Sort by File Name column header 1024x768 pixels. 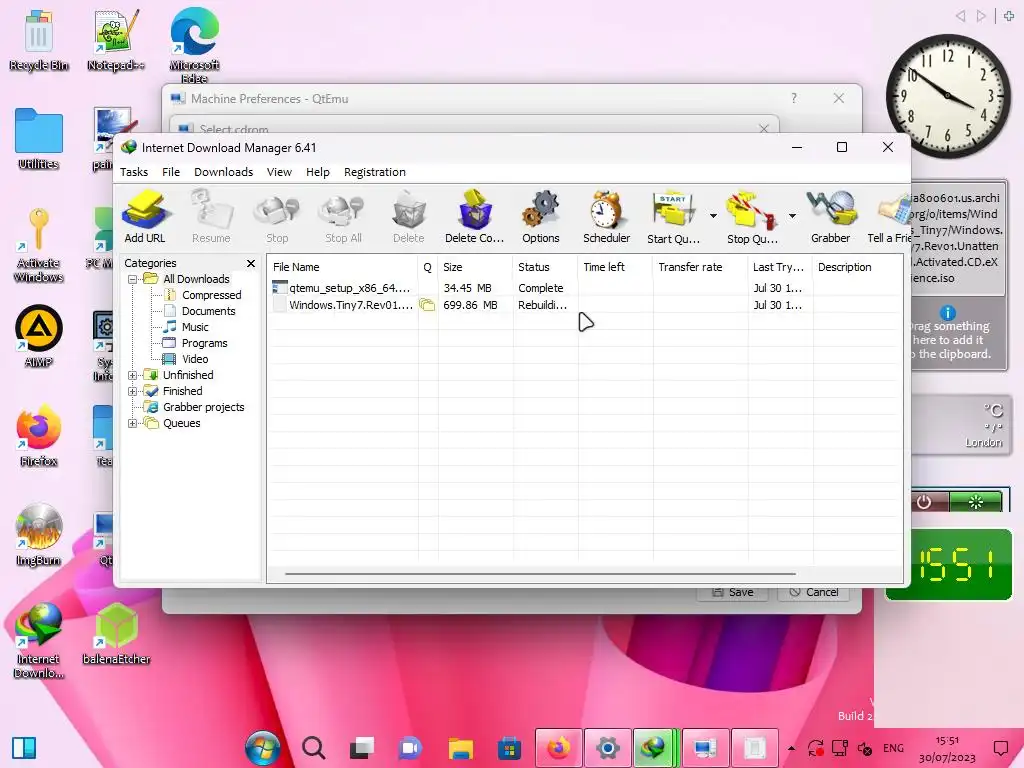tap(343, 267)
